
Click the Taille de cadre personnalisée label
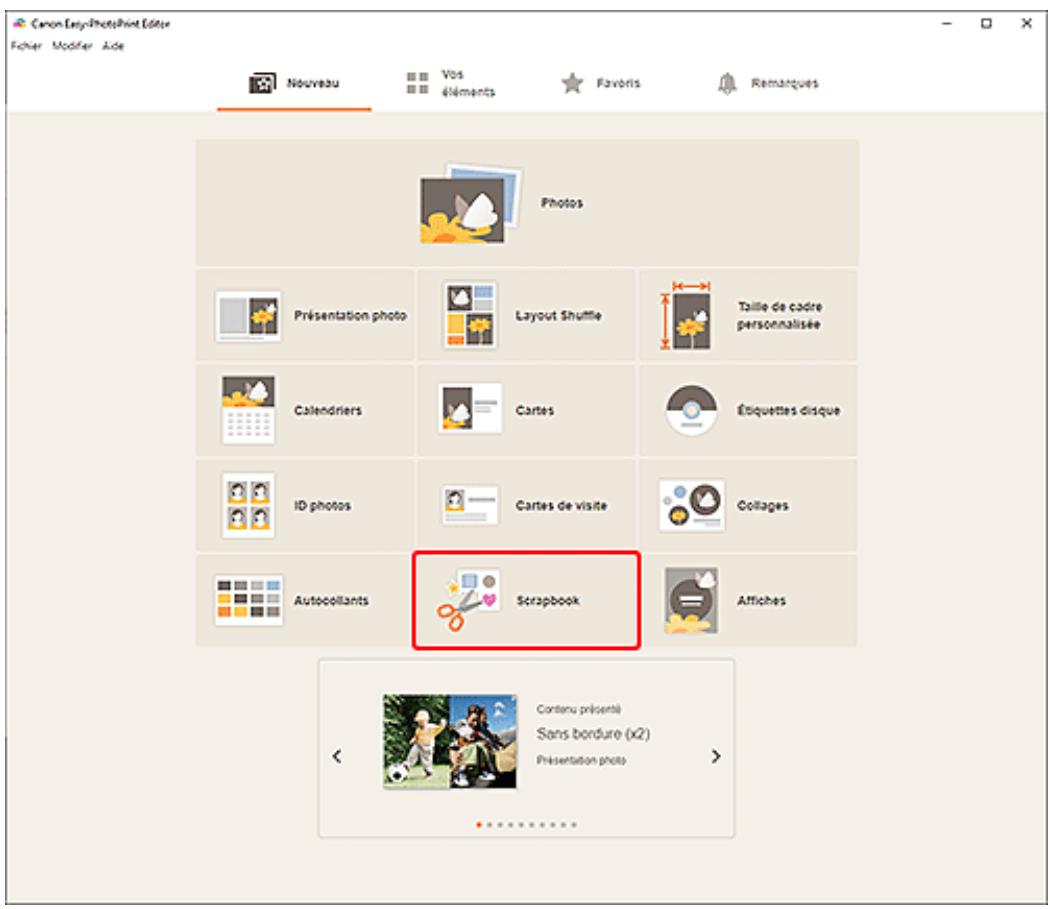pyautogui.click(x=779, y=316)
